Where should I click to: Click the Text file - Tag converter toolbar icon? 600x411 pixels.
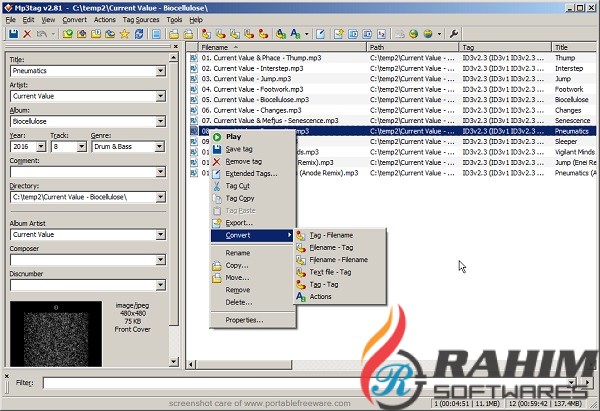pyautogui.click(x=249, y=34)
